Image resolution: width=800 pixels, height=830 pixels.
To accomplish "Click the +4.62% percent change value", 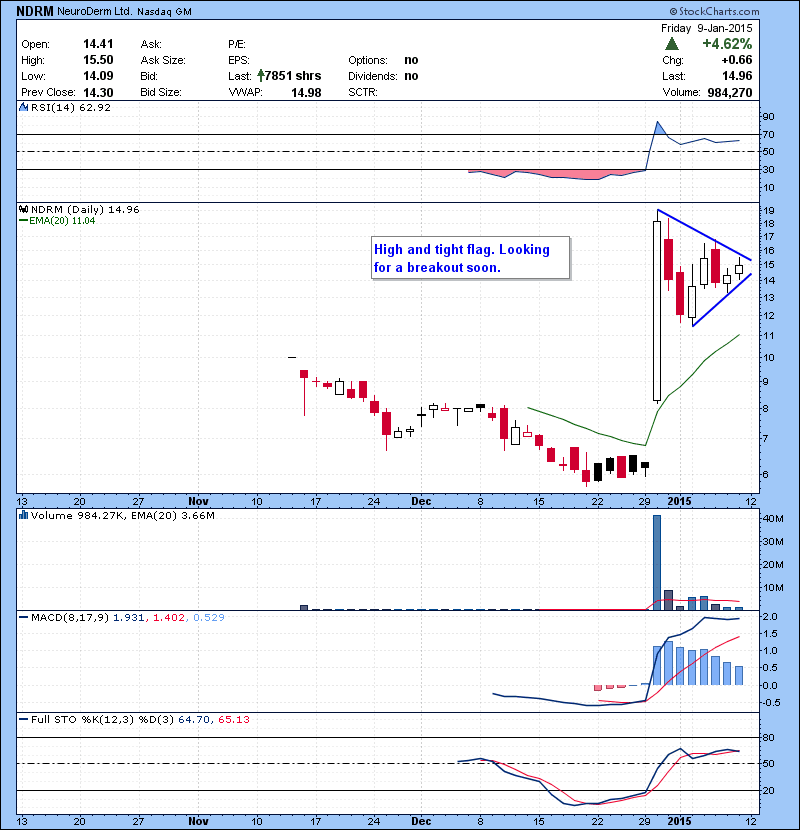I will [x=727, y=43].
